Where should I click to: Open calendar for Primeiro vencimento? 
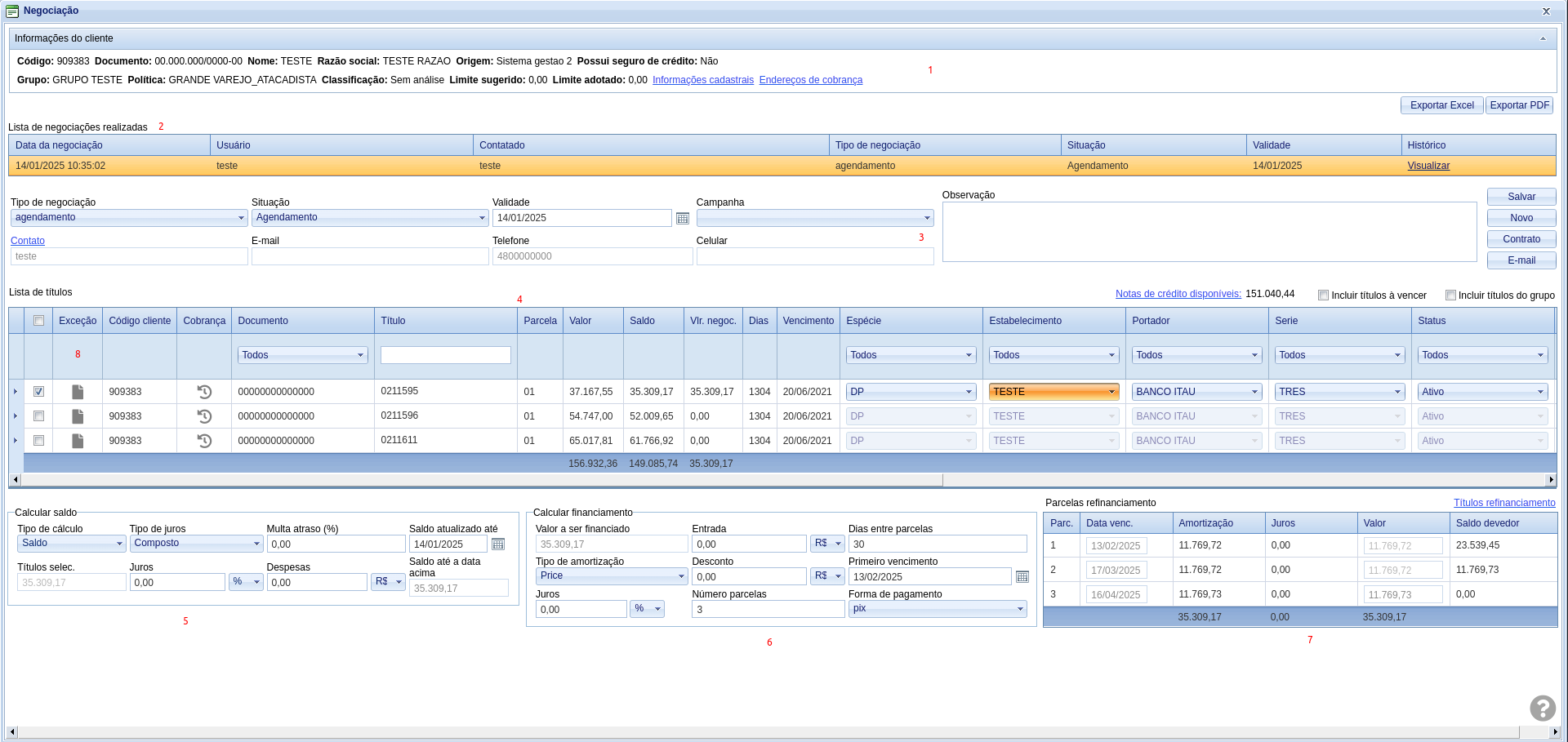[1022, 577]
